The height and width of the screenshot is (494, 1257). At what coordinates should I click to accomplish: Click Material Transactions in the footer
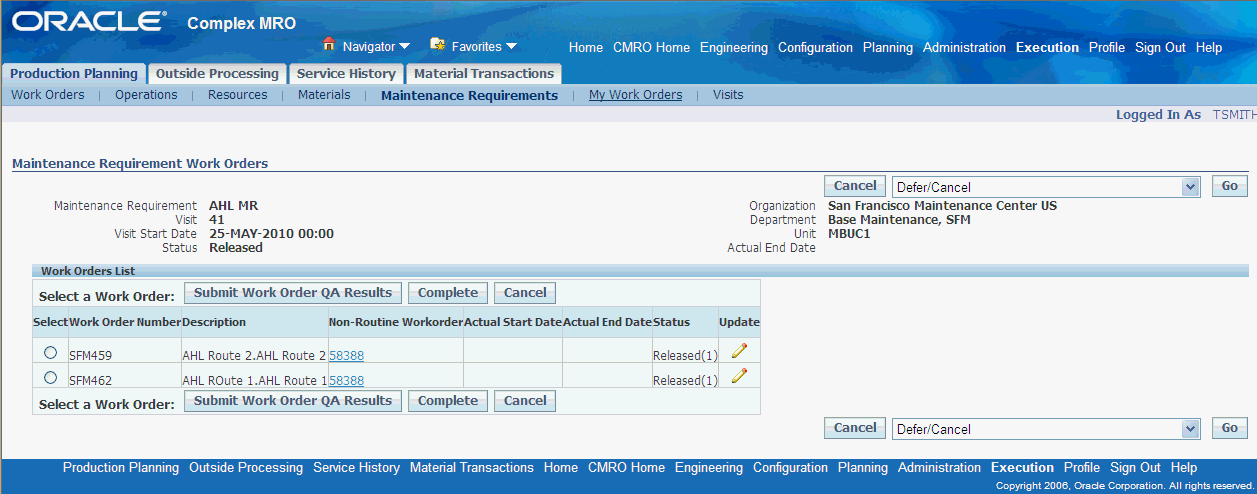pyautogui.click(x=472, y=467)
